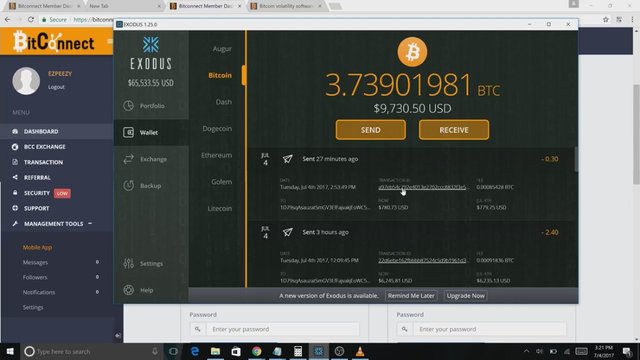Open Followers in BitConnect sidebar
Image resolution: width=640 pixels, height=360 pixels.
tap(35, 277)
